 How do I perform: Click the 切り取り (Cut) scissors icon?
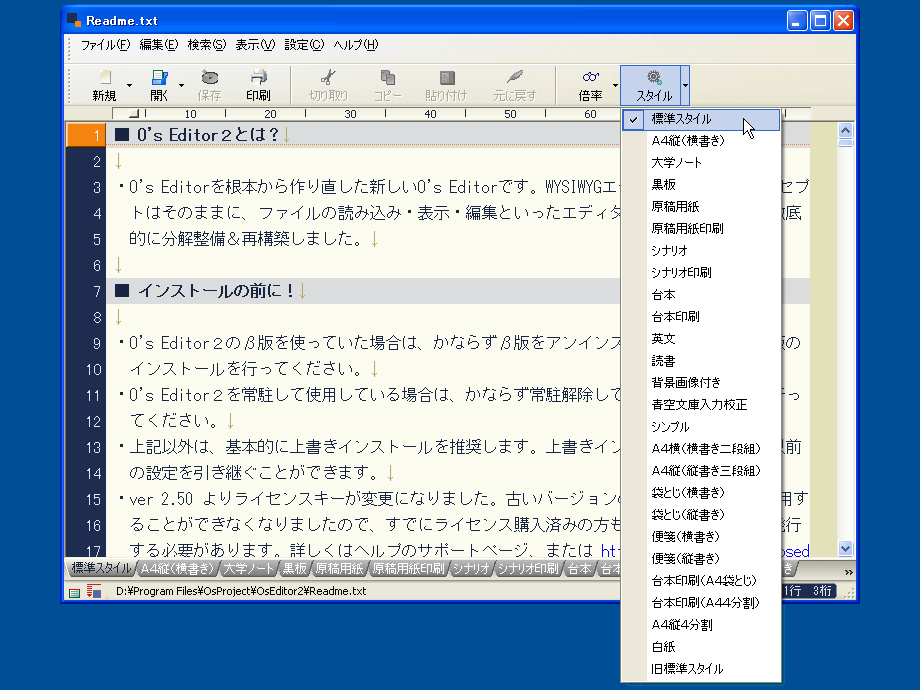click(328, 77)
